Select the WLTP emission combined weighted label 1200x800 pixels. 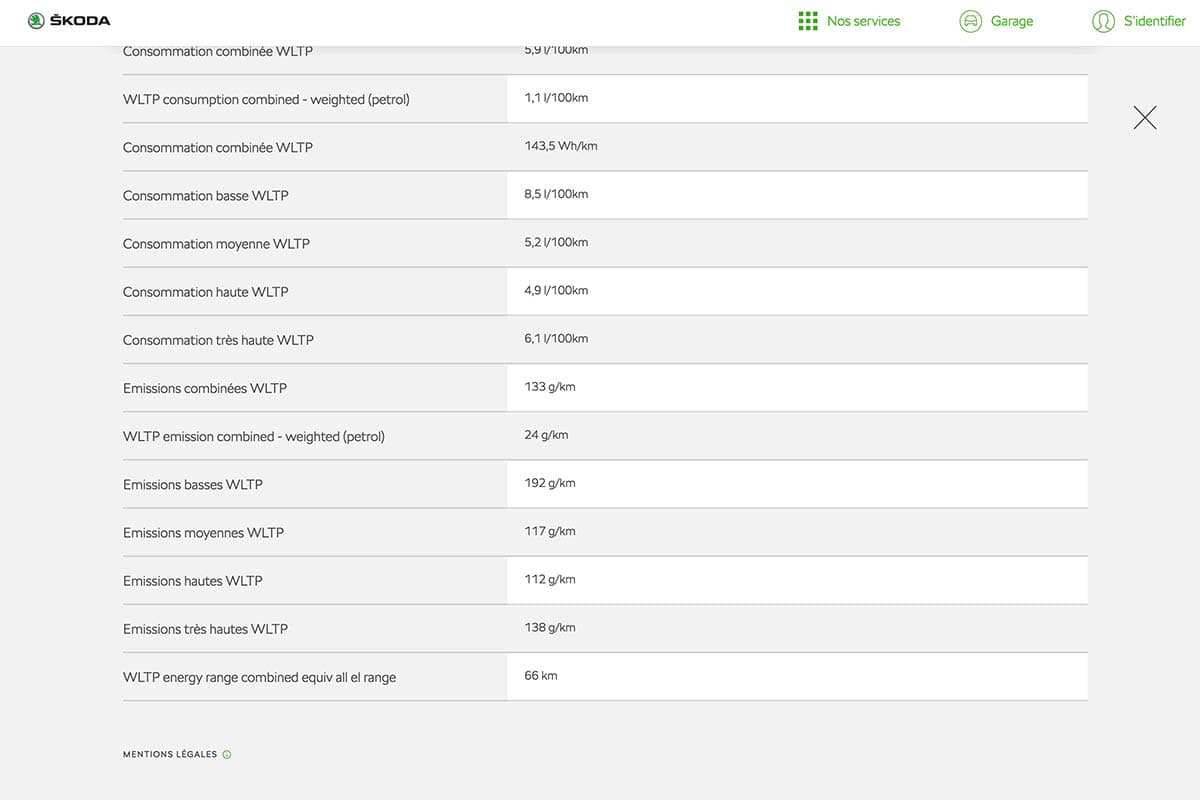(x=253, y=436)
